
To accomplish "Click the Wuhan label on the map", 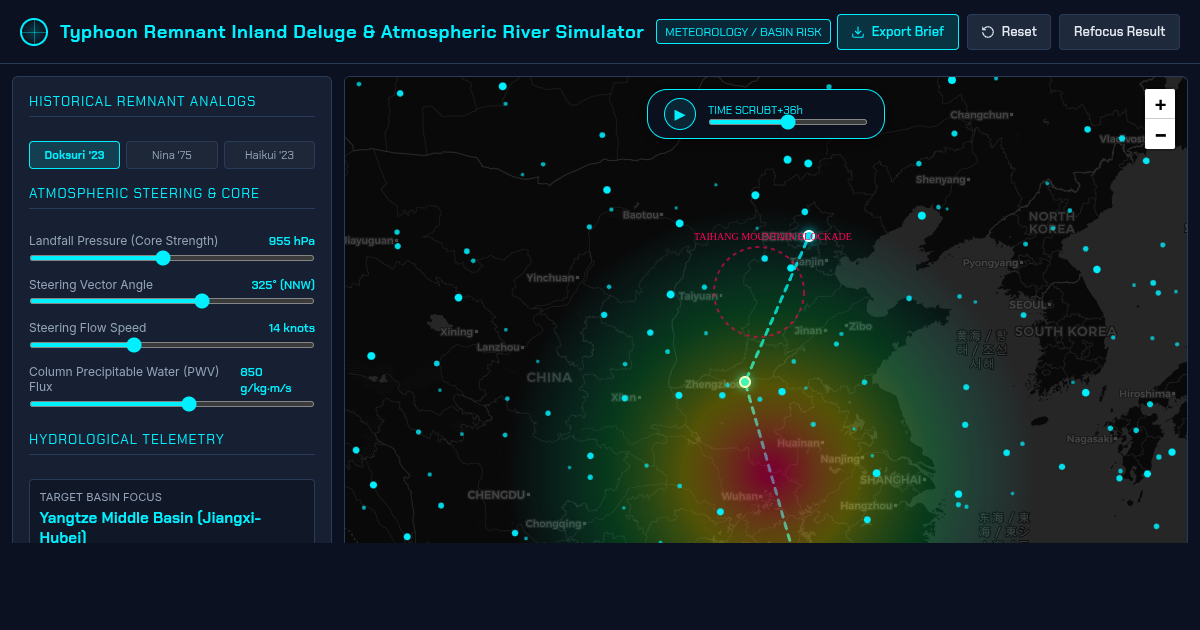I will 741,496.
